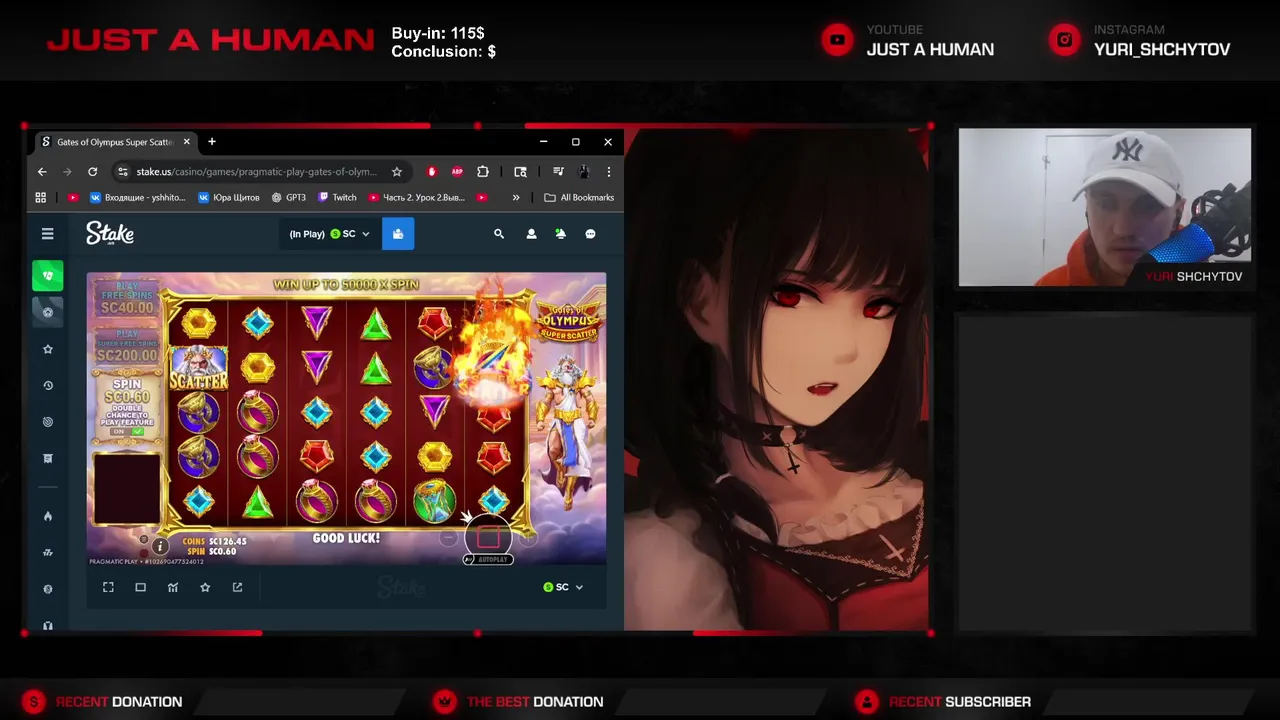Open Recent history clock sidebar icon
The image size is (1280, 720).
(x=47, y=385)
